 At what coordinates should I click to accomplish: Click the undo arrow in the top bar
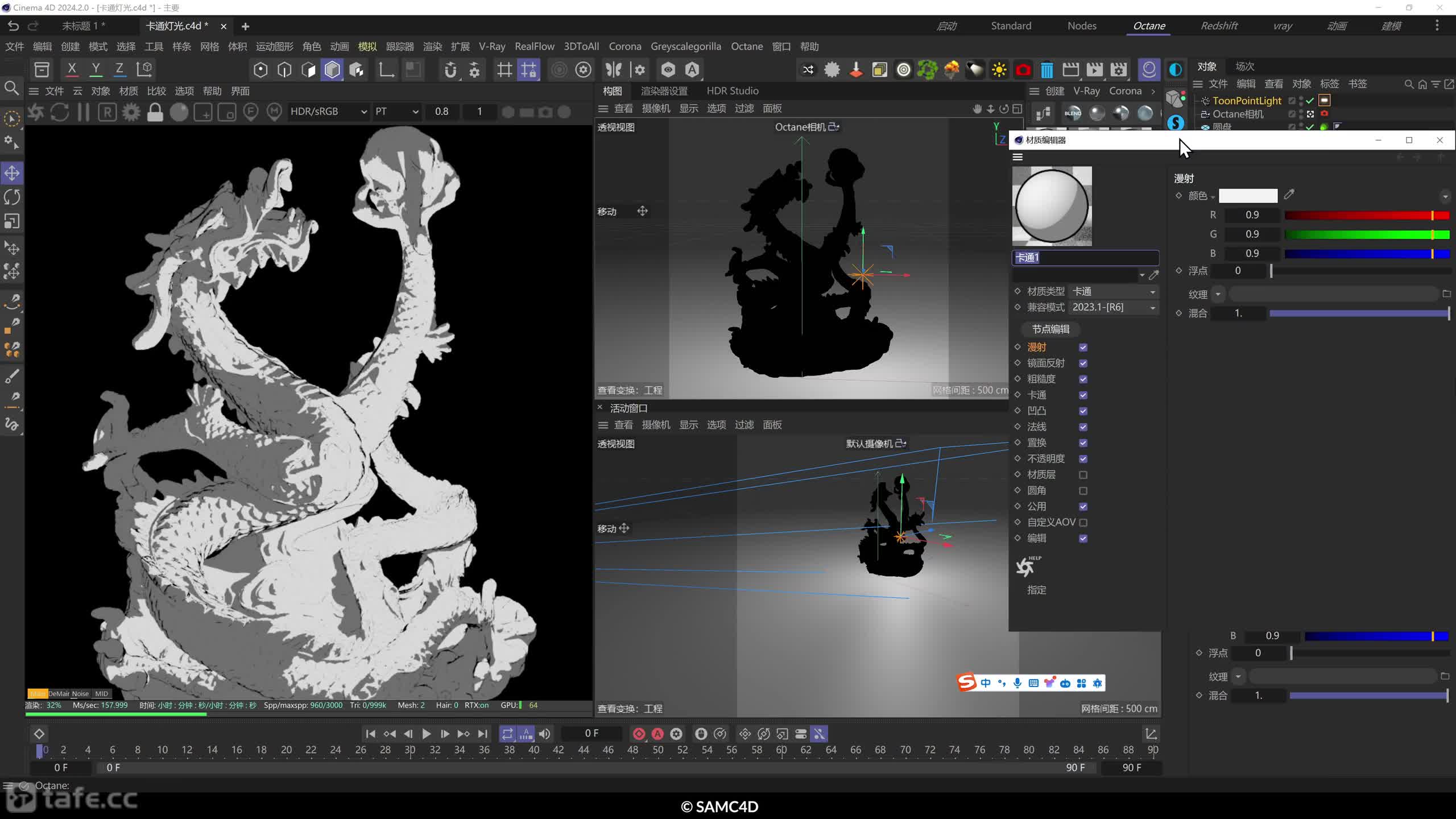point(13,26)
